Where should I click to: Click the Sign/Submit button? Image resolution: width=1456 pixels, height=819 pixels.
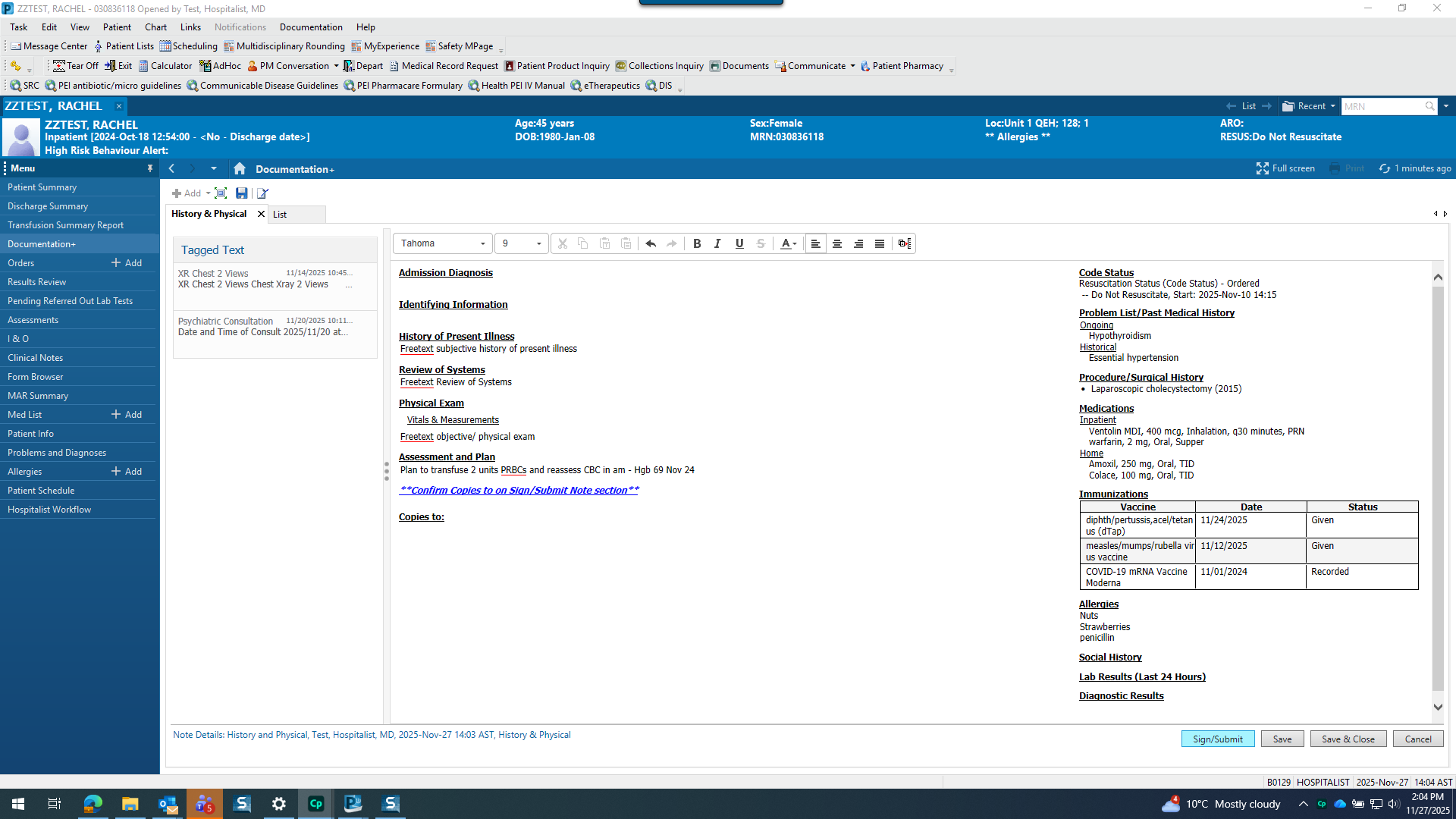(x=1217, y=739)
